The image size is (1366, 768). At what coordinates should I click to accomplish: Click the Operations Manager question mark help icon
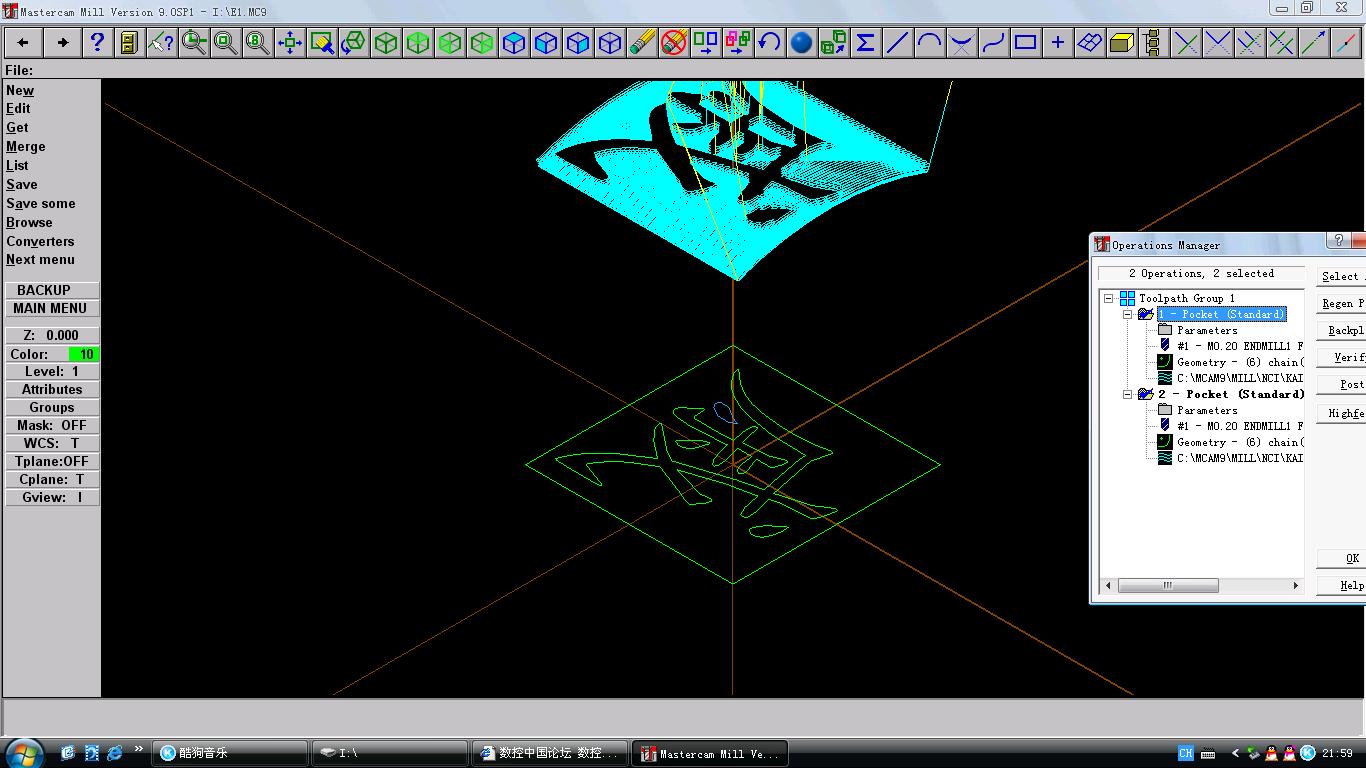pos(1339,241)
